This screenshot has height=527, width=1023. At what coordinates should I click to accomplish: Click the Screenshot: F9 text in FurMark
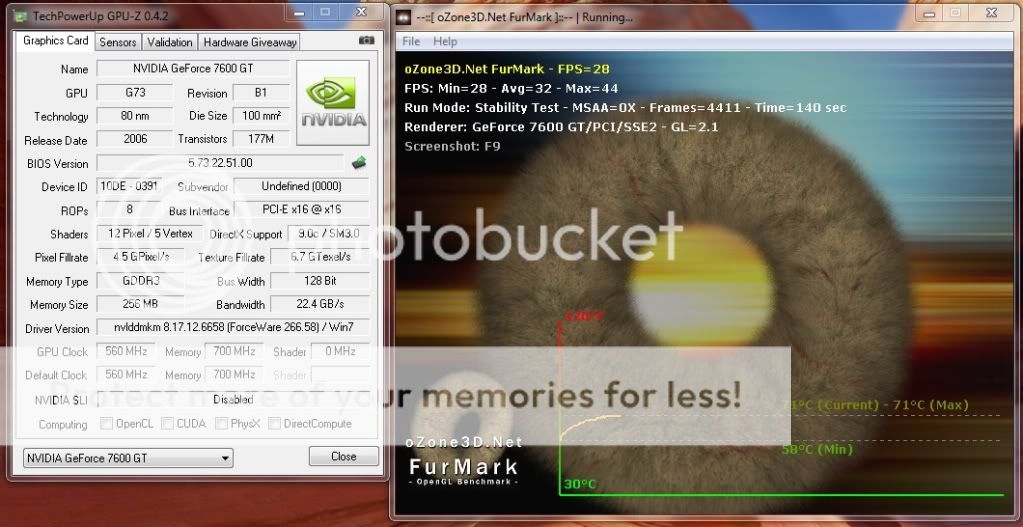[x=452, y=146]
